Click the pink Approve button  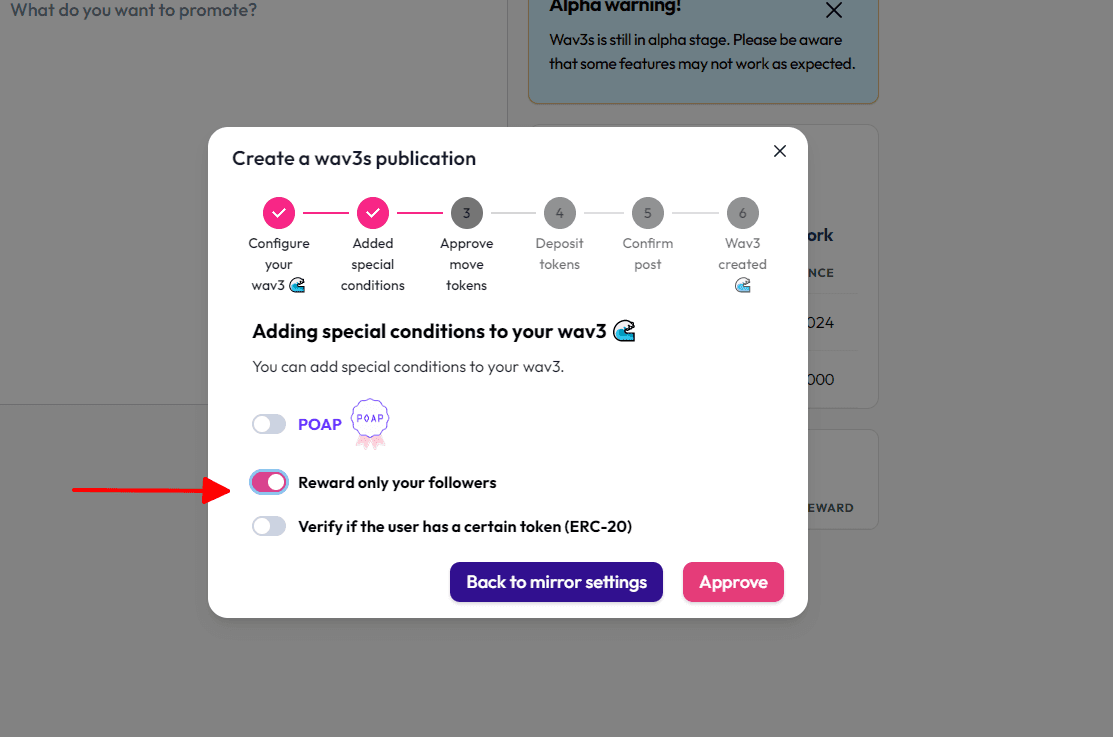[733, 582]
